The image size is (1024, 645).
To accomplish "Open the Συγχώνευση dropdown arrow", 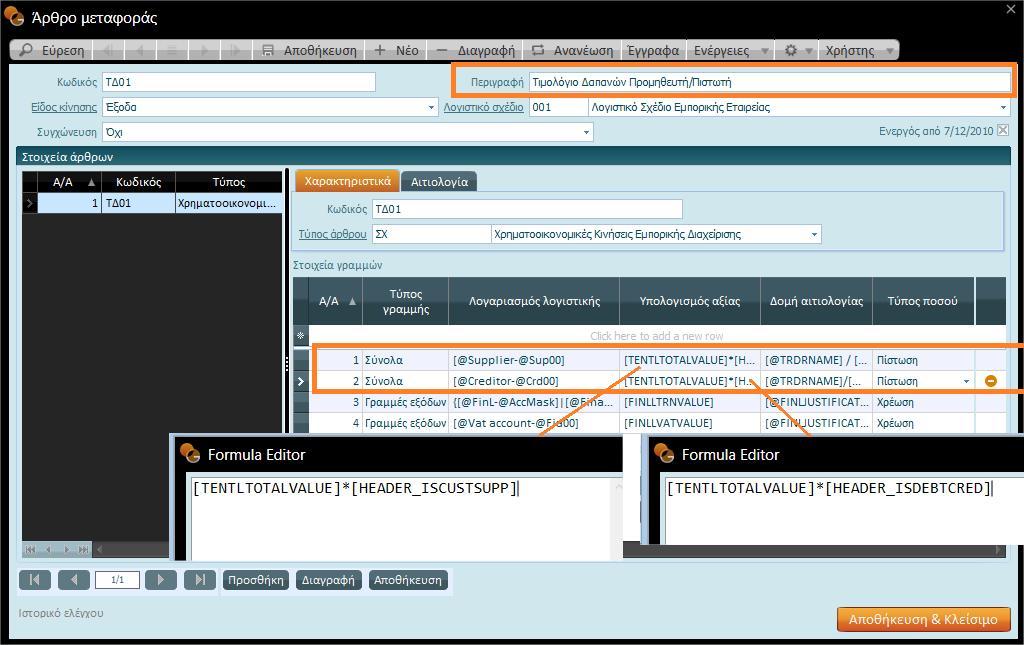I will pyautogui.click(x=586, y=133).
